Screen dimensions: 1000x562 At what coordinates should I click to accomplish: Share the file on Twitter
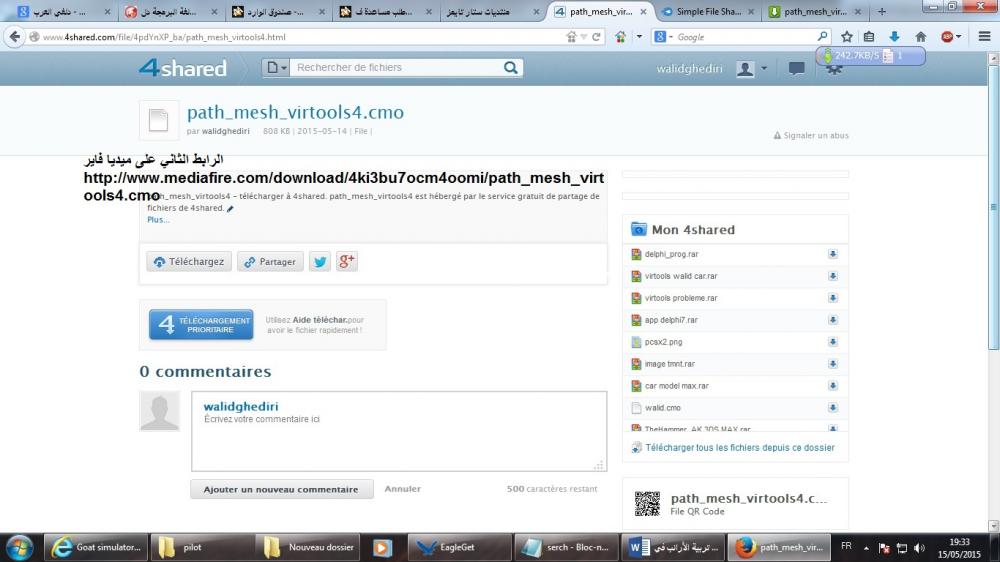pyautogui.click(x=320, y=262)
